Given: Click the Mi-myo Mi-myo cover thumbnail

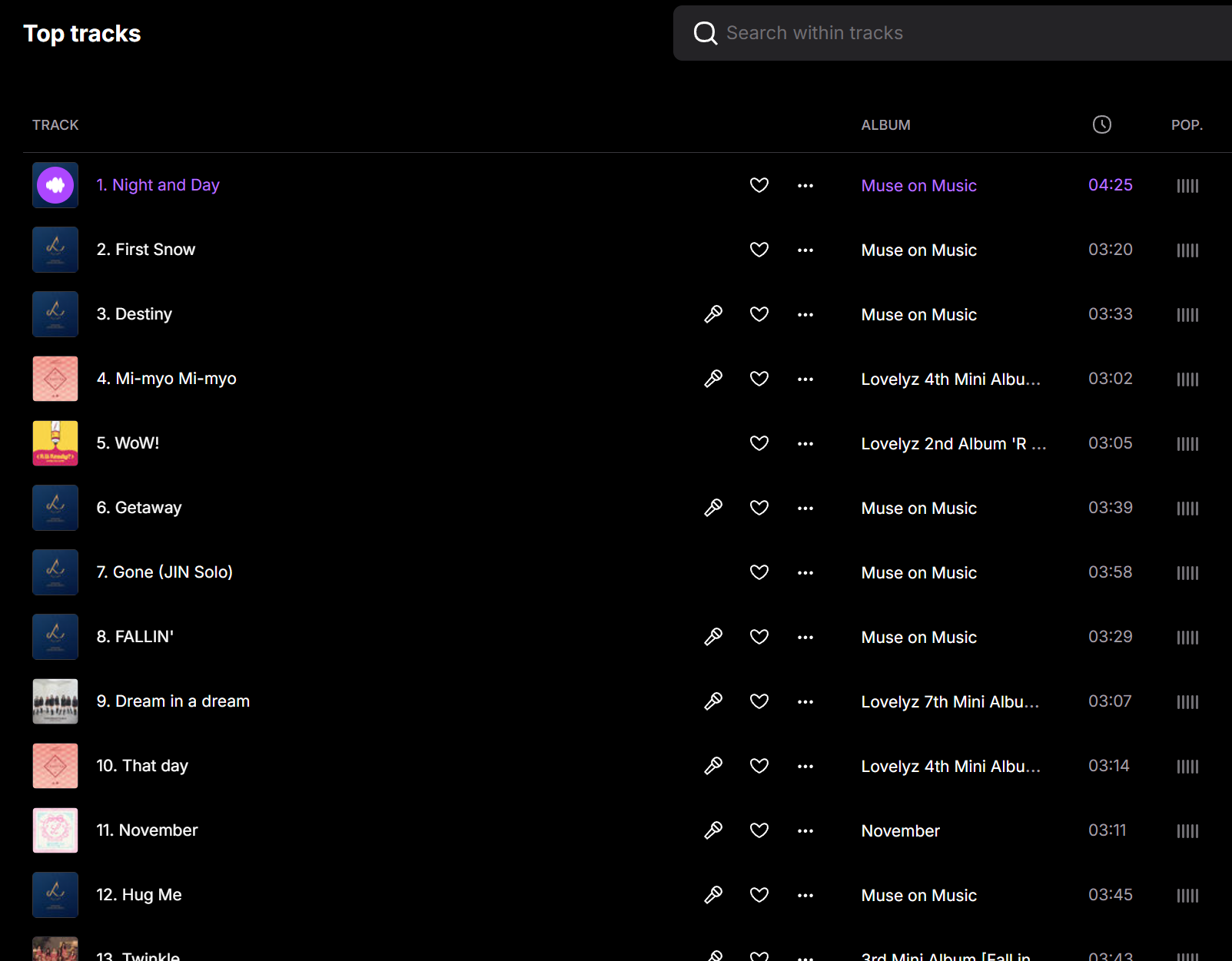Looking at the screenshot, I should point(55,379).
